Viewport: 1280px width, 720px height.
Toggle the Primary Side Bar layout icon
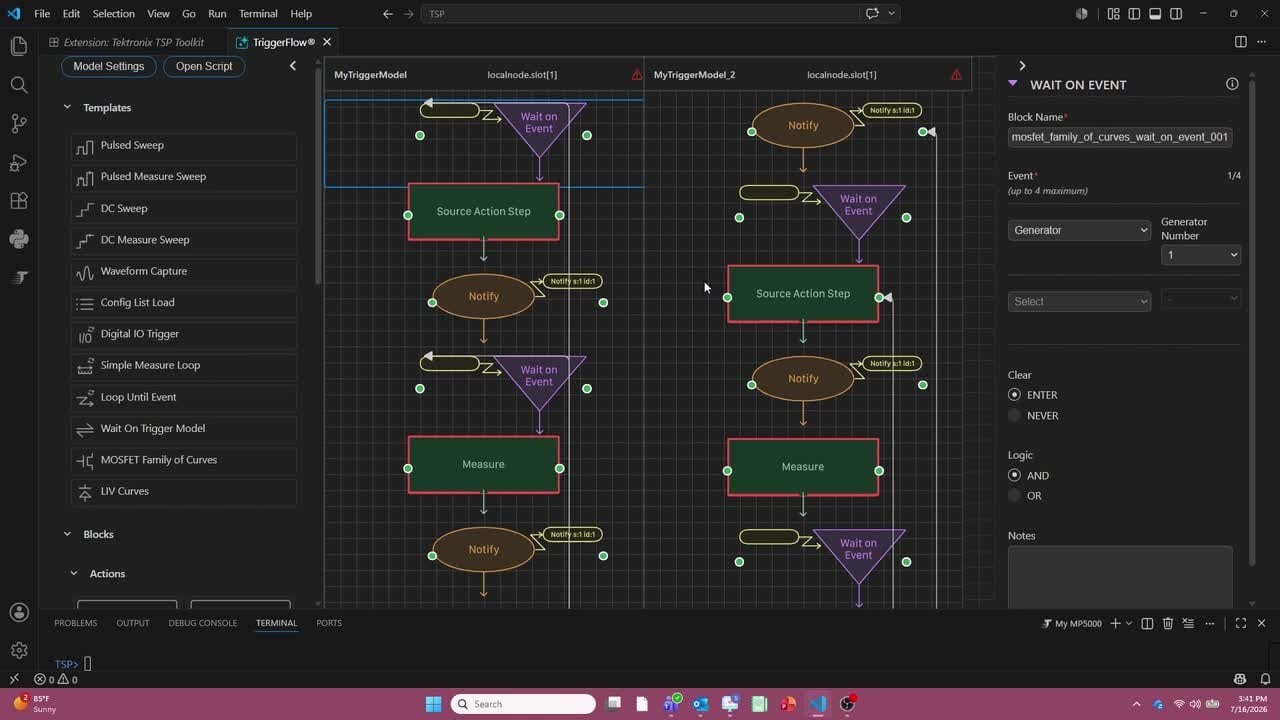(1134, 14)
